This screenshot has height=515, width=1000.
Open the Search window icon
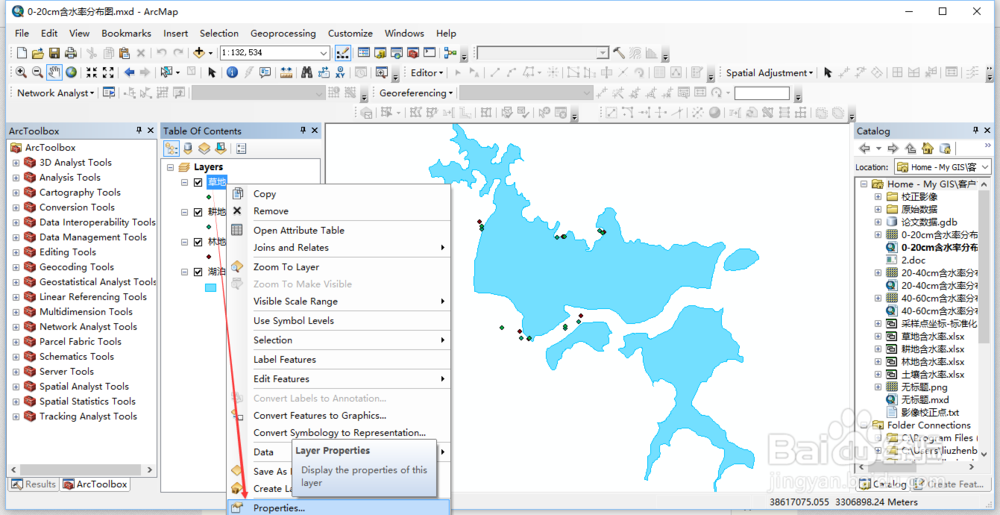tap(397, 53)
